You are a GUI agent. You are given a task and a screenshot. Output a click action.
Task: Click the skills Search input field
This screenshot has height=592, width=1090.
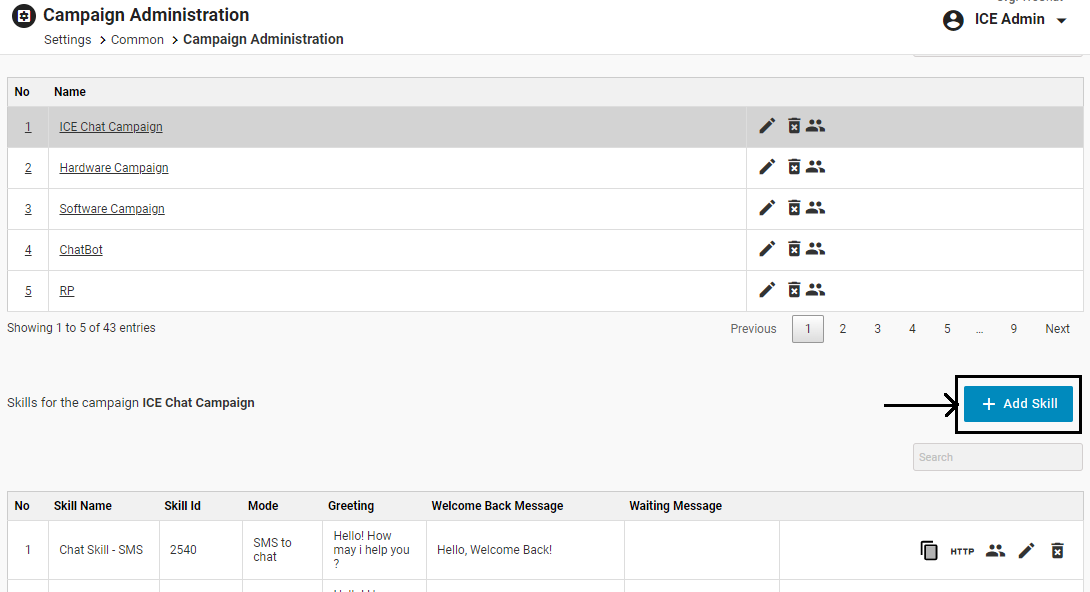click(997, 457)
